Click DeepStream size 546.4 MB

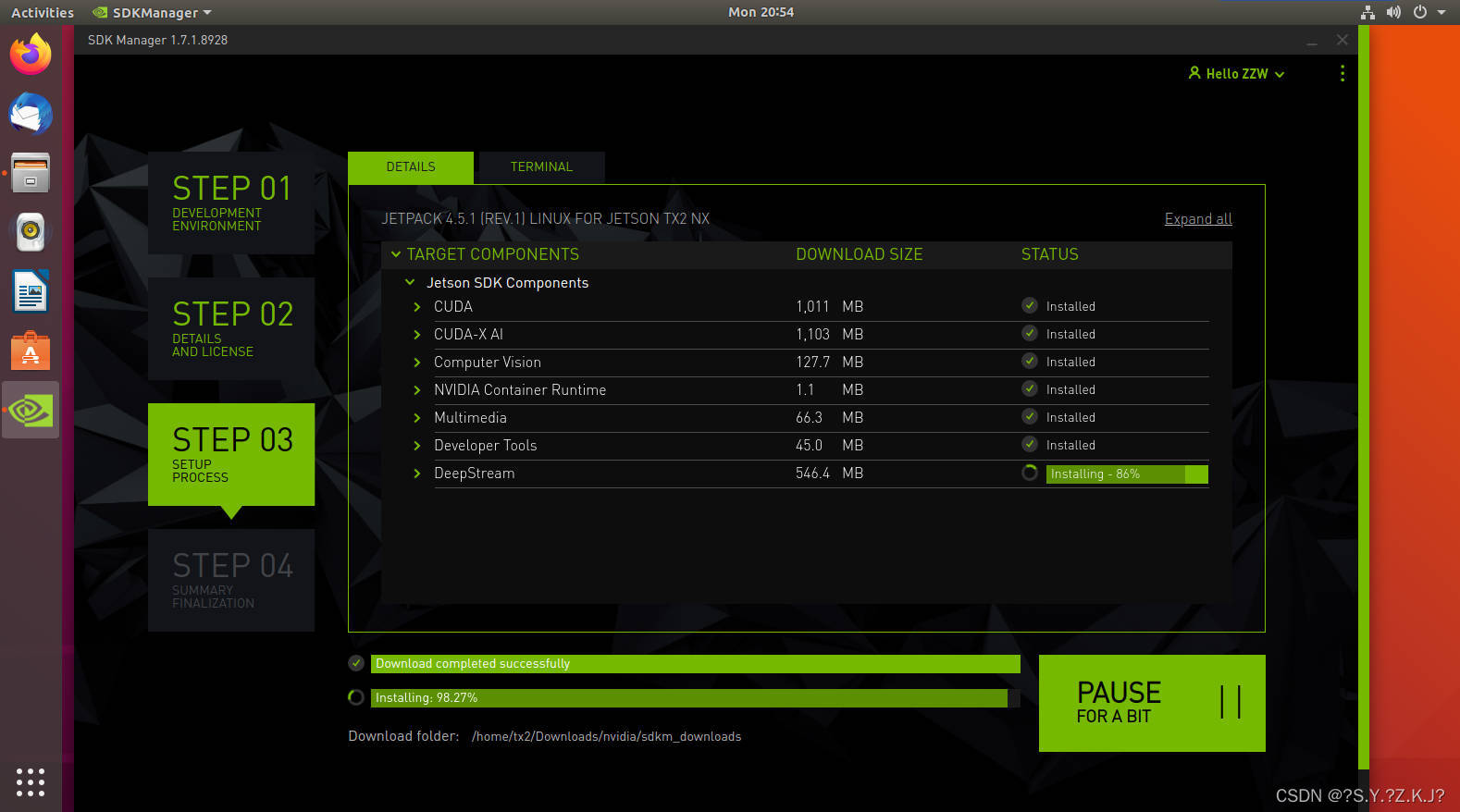[830, 473]
